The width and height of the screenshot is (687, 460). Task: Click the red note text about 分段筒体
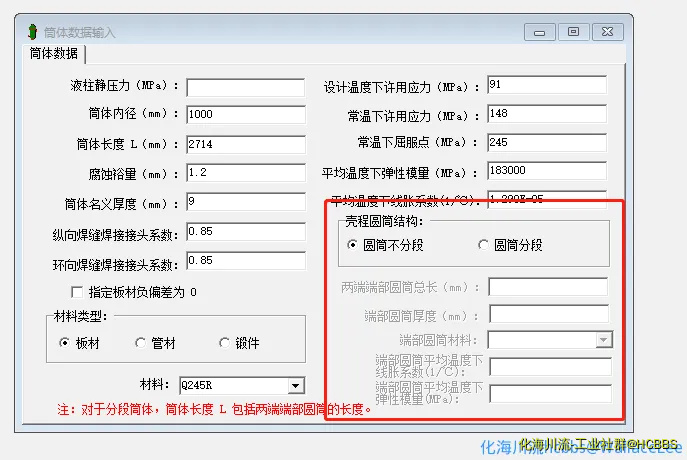(214, 409)
